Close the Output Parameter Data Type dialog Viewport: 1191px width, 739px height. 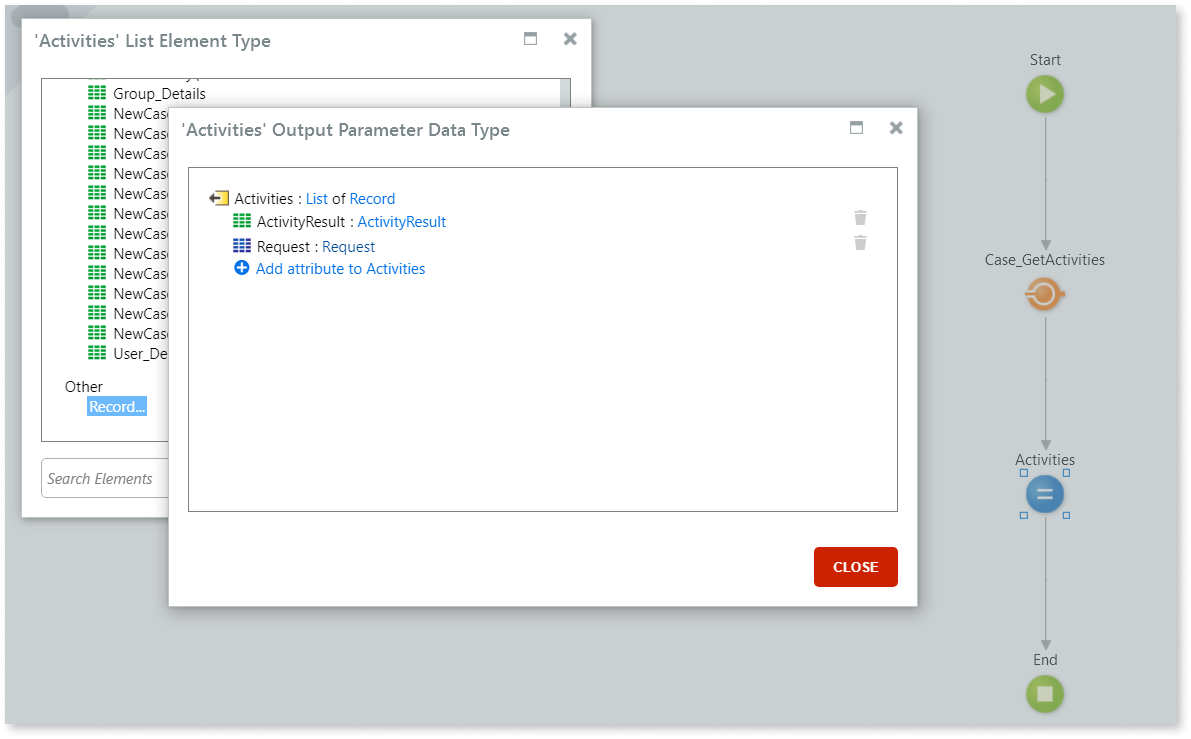coord(896,128)
